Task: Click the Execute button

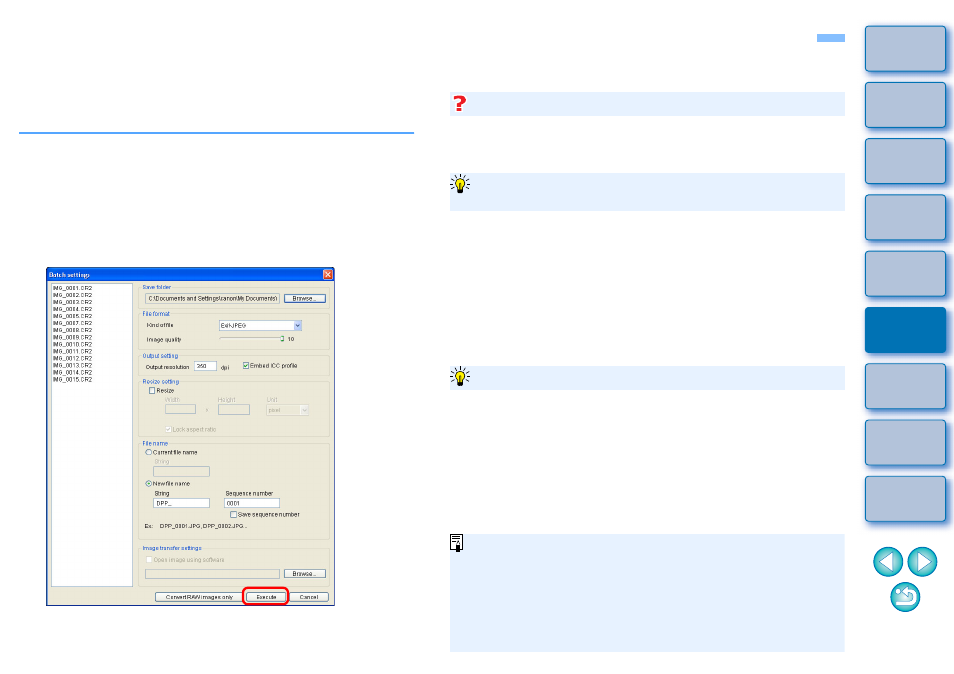Action: [266, 597]
